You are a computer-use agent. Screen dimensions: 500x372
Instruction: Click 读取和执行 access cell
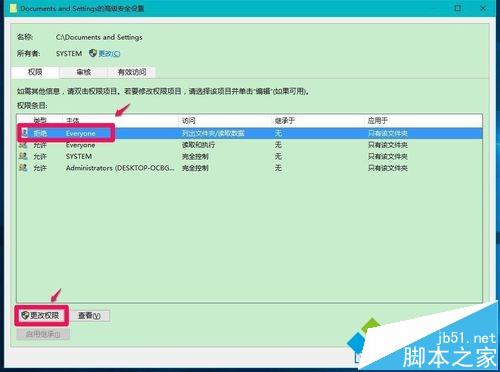198,145
